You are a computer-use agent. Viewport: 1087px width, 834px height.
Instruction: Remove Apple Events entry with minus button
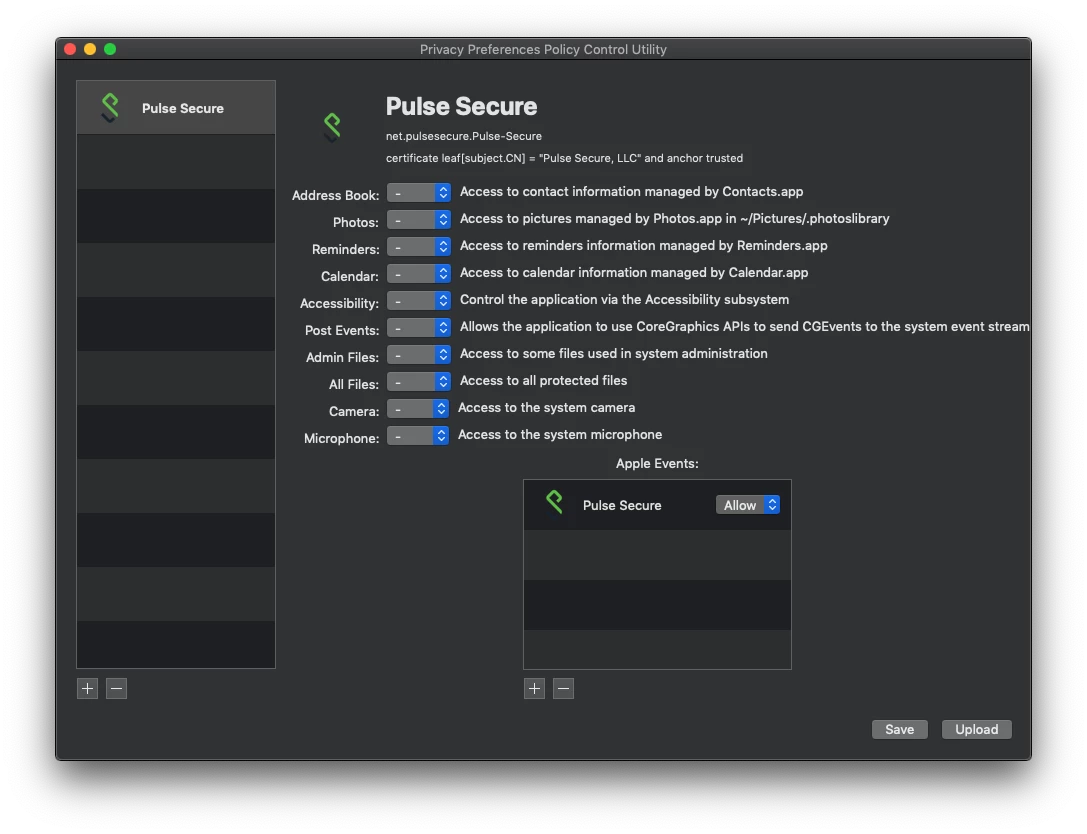point(564,688)
